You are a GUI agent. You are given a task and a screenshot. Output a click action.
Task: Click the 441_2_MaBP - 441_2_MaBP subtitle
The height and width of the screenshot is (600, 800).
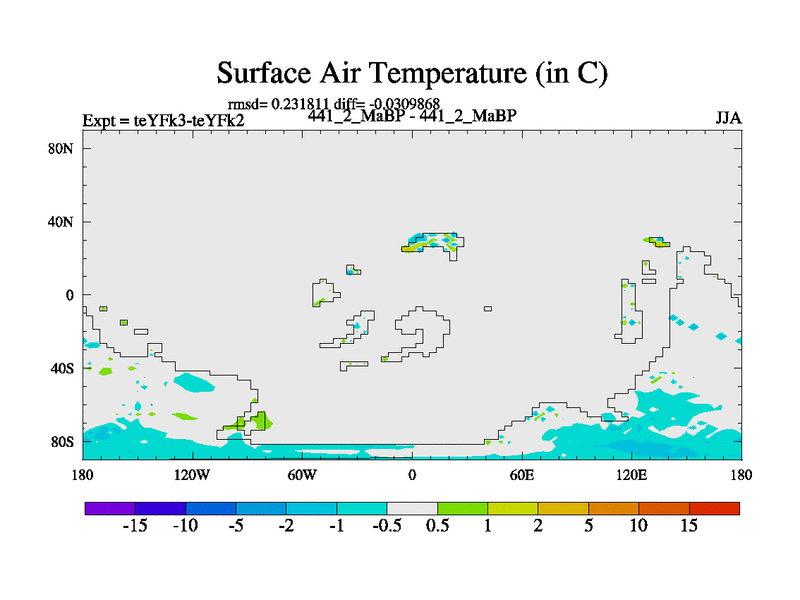pyautogui.click(x=412, y=116)
